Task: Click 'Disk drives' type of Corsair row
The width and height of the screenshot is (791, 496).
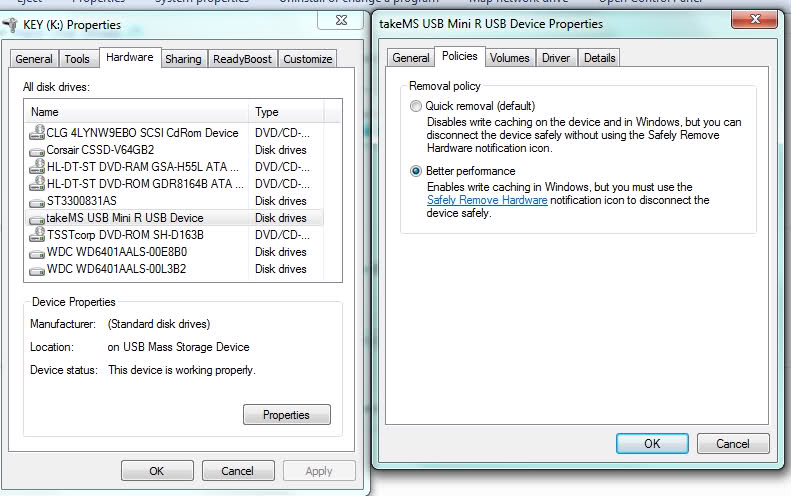Action: tap(281, 150)
